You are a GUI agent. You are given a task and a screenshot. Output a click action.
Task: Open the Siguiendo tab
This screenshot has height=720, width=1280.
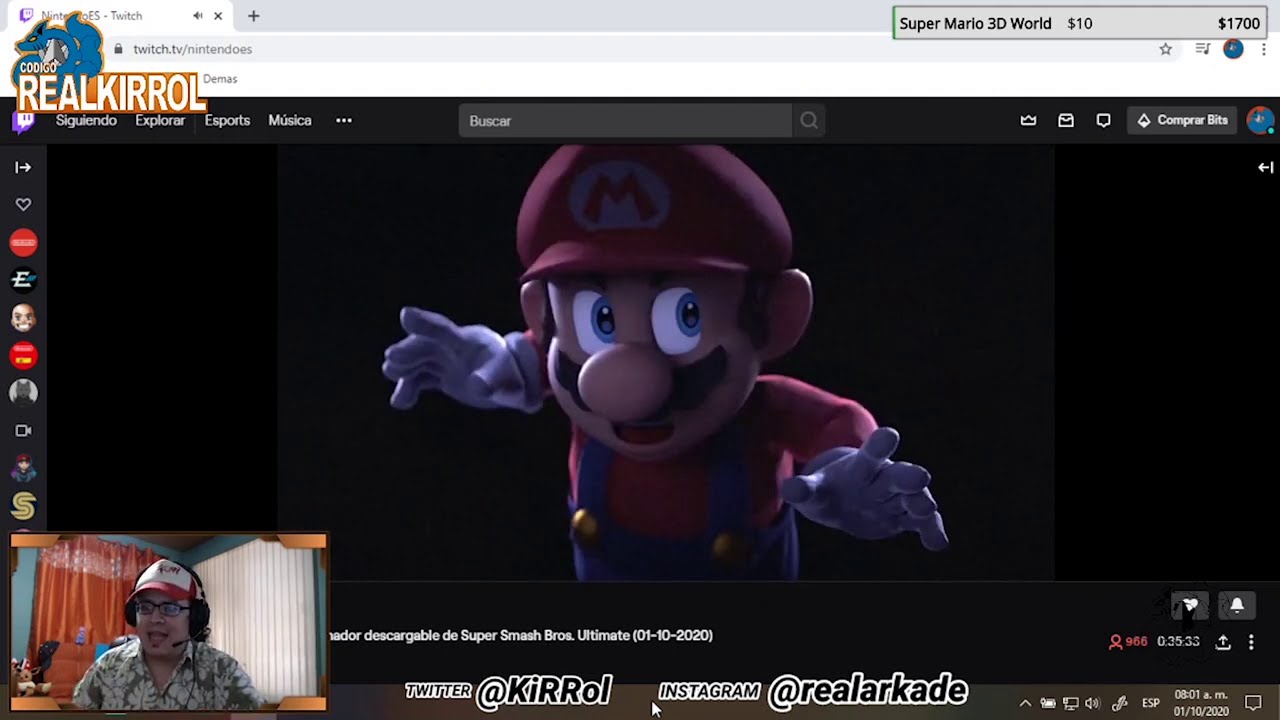(x=86, y=120)
